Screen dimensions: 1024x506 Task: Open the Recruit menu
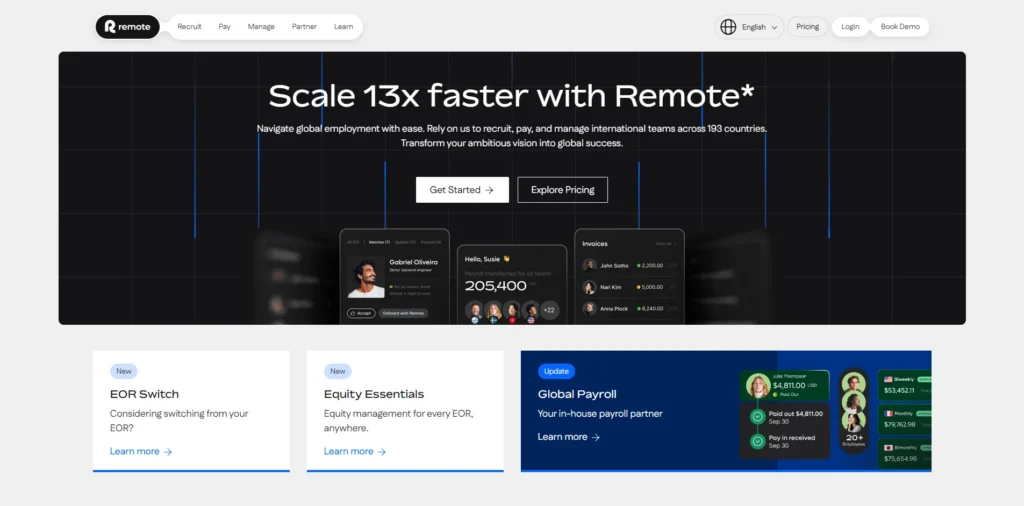(x=189, y=27)
